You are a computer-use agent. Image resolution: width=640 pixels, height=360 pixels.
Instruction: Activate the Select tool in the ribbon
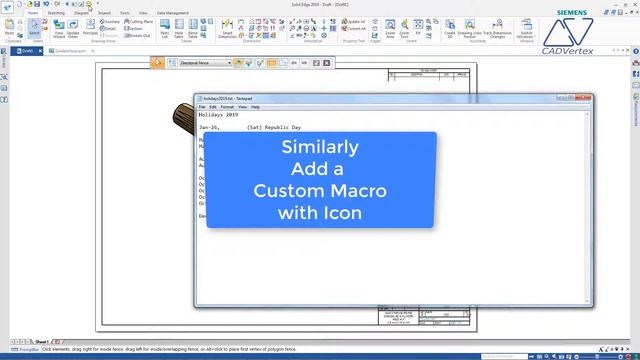click(34, 28)
